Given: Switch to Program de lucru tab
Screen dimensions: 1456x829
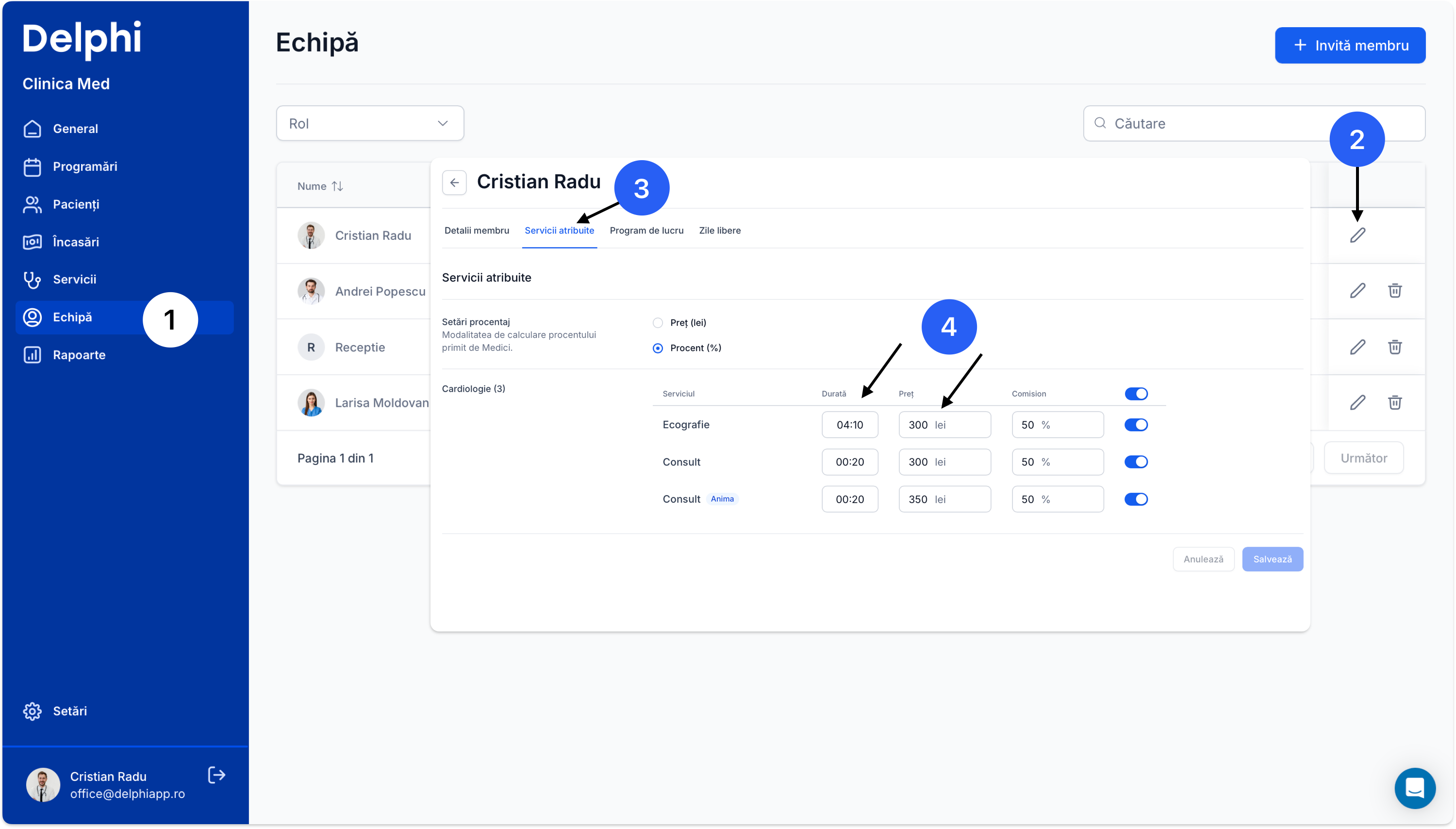Looking at the screenshot, I should [x=646, y=231].
